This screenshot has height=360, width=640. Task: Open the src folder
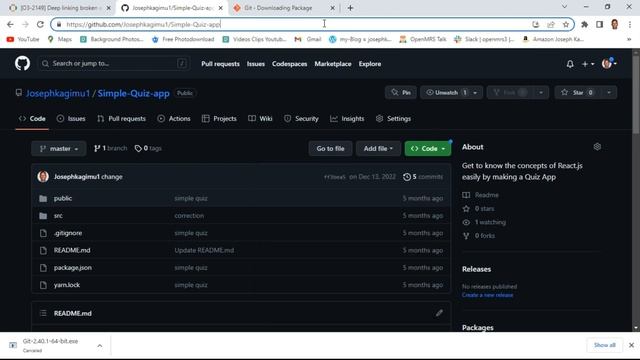tap(58, 216)
